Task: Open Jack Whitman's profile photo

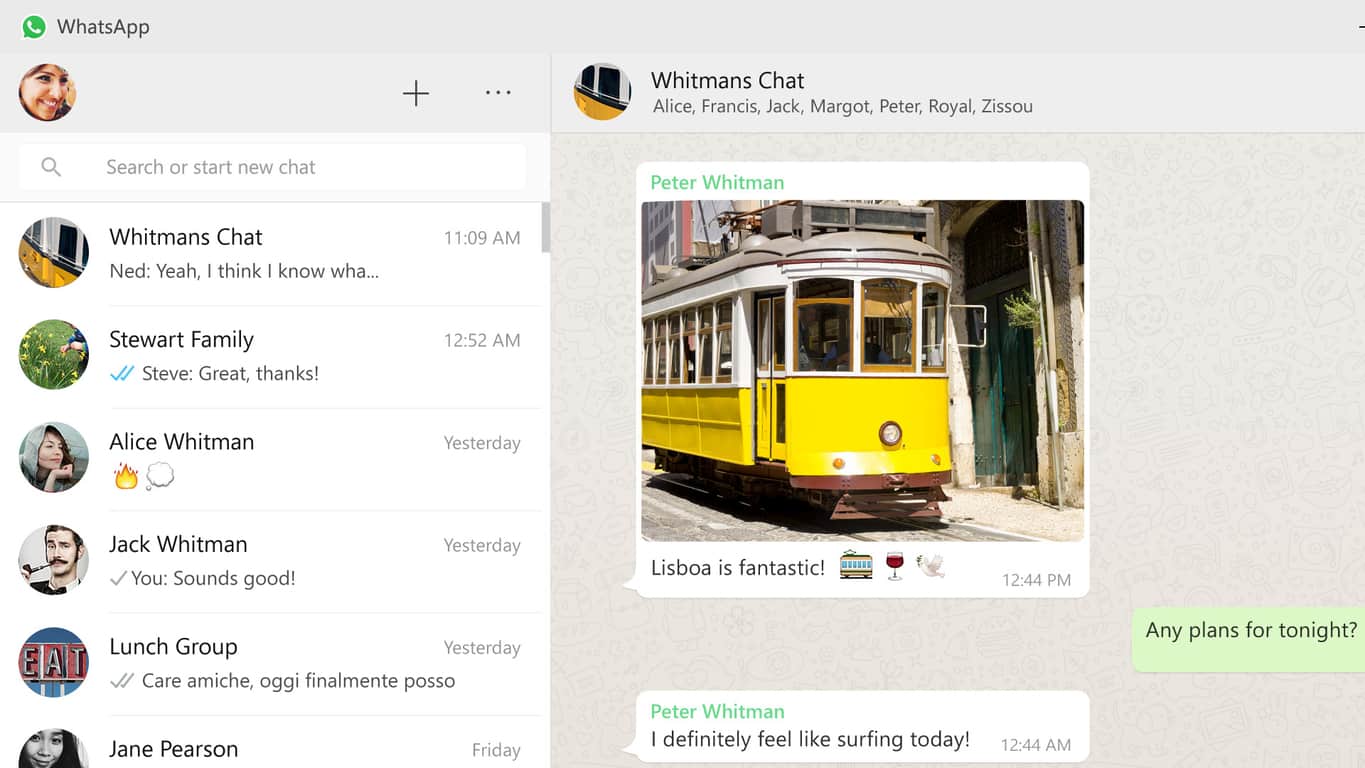Action: coord(53,560)
